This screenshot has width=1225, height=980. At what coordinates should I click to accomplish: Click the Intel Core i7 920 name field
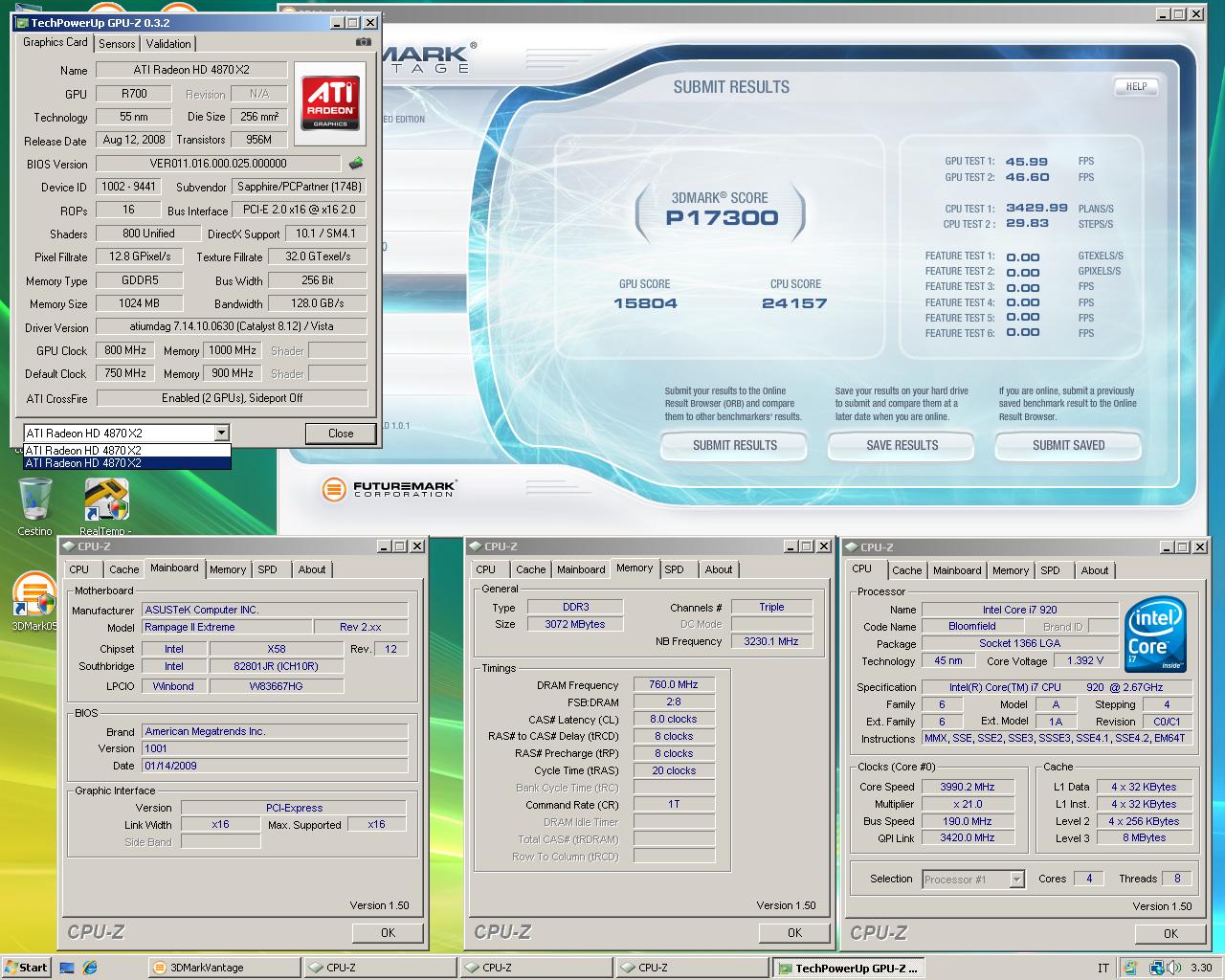(1020, 610)
